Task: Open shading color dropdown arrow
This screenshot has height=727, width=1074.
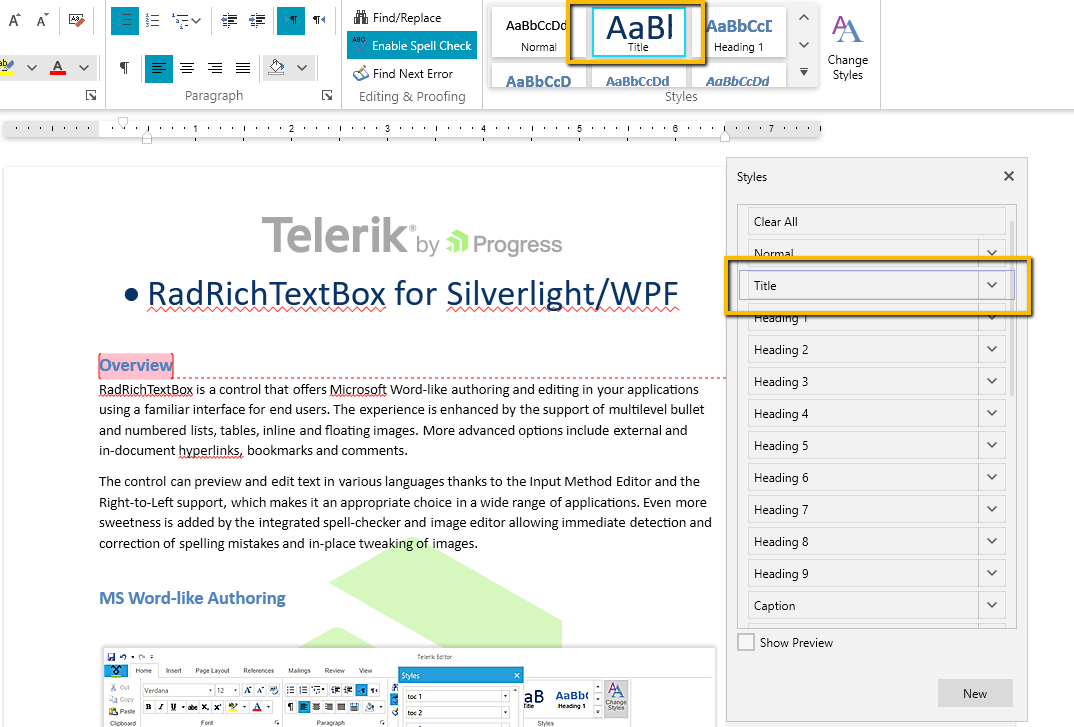Action: 302,68
